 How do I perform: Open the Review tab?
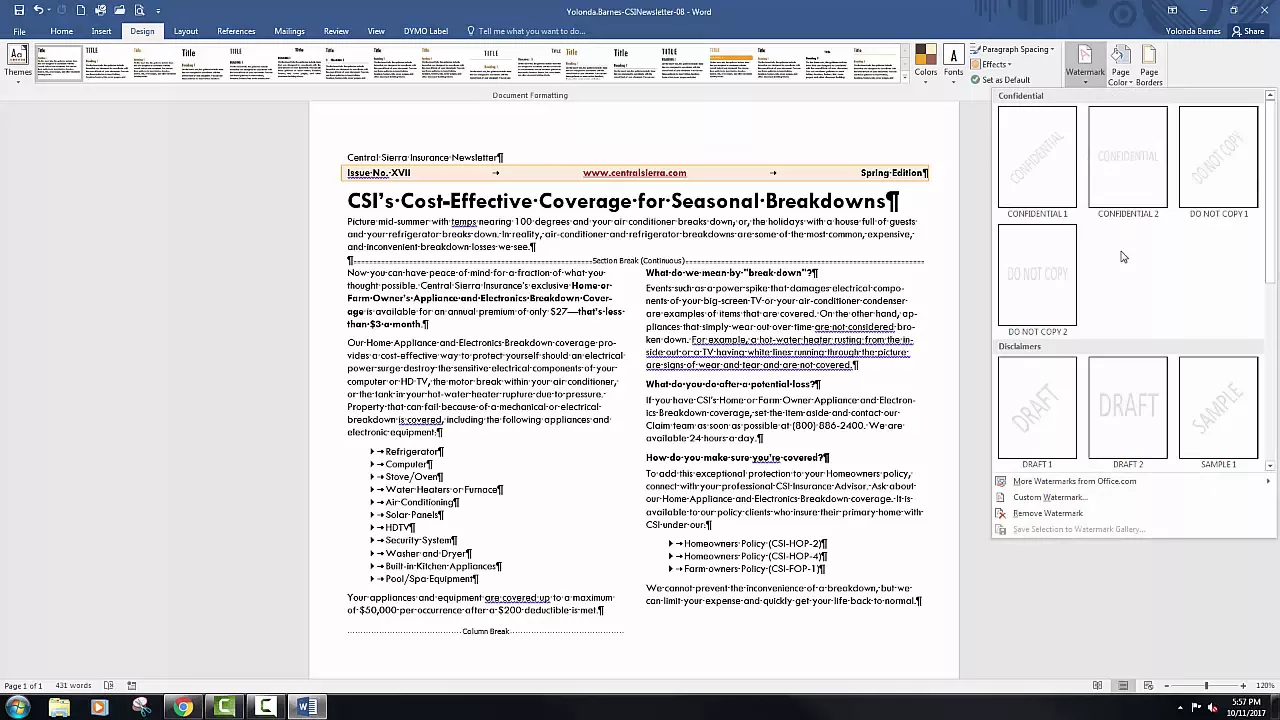coord(336,31)
